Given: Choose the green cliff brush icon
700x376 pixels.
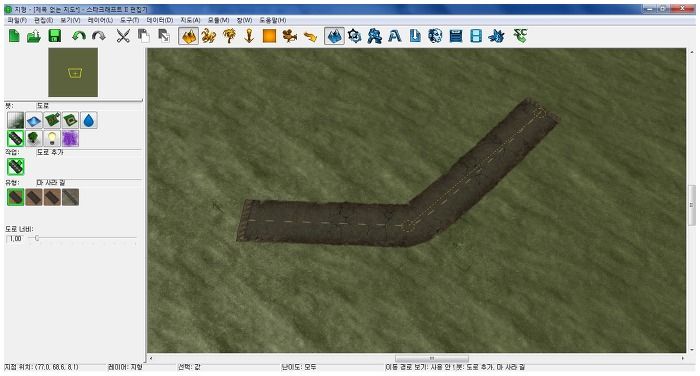Looking at the screenshot, I should [x=71, y=121].
